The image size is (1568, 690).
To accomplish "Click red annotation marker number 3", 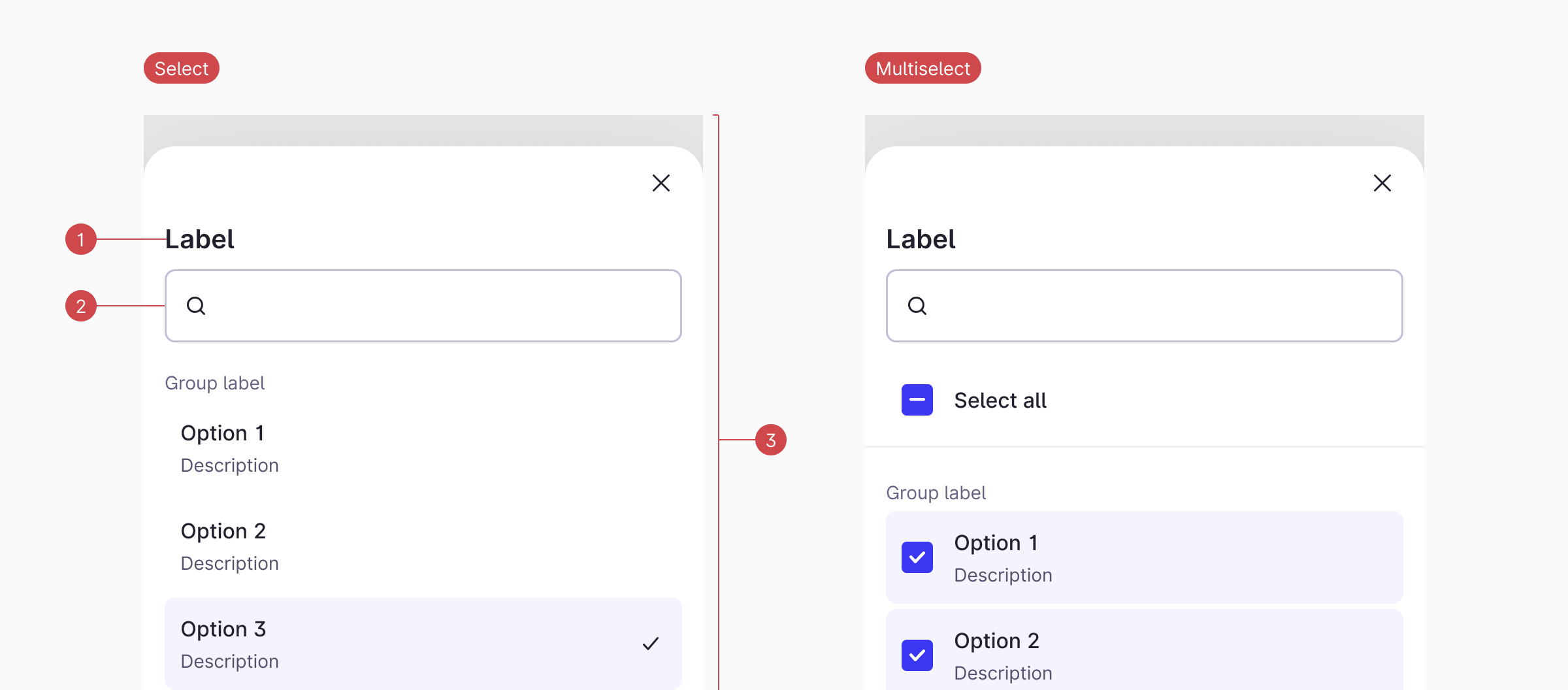I will (x=771, y=440).
